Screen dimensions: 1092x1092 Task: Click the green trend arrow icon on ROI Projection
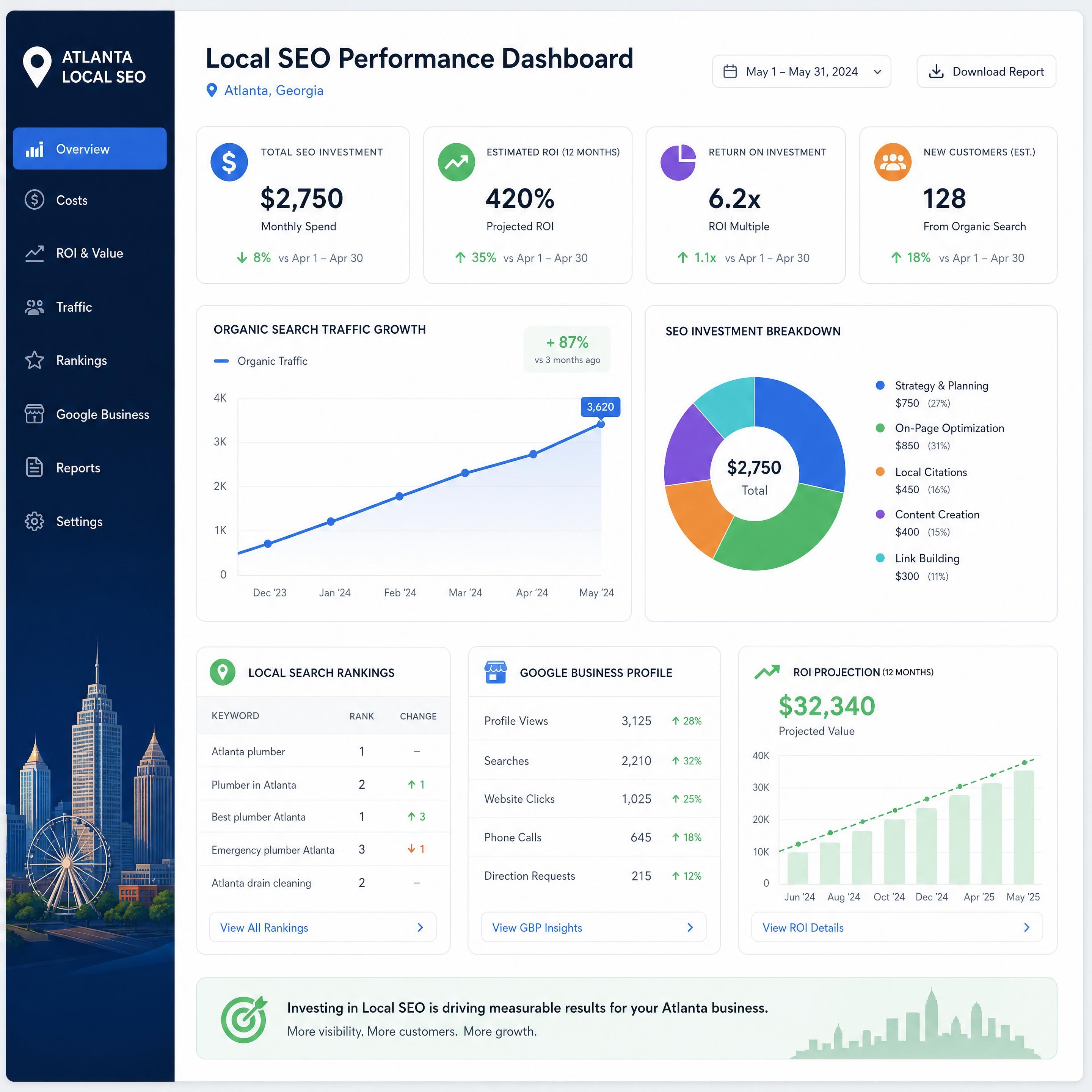(767, 672)
